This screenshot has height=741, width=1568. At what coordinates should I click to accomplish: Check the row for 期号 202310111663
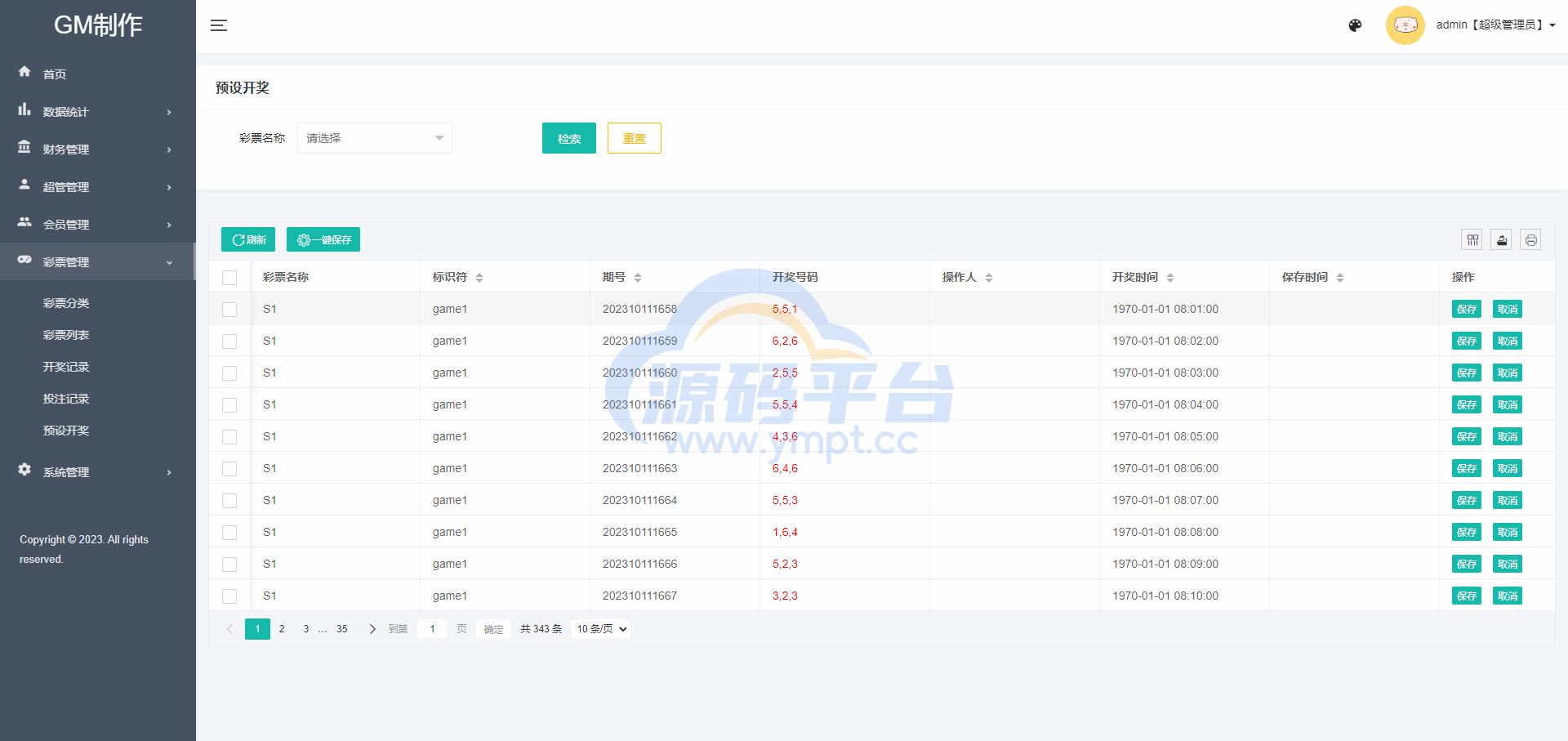229,469
